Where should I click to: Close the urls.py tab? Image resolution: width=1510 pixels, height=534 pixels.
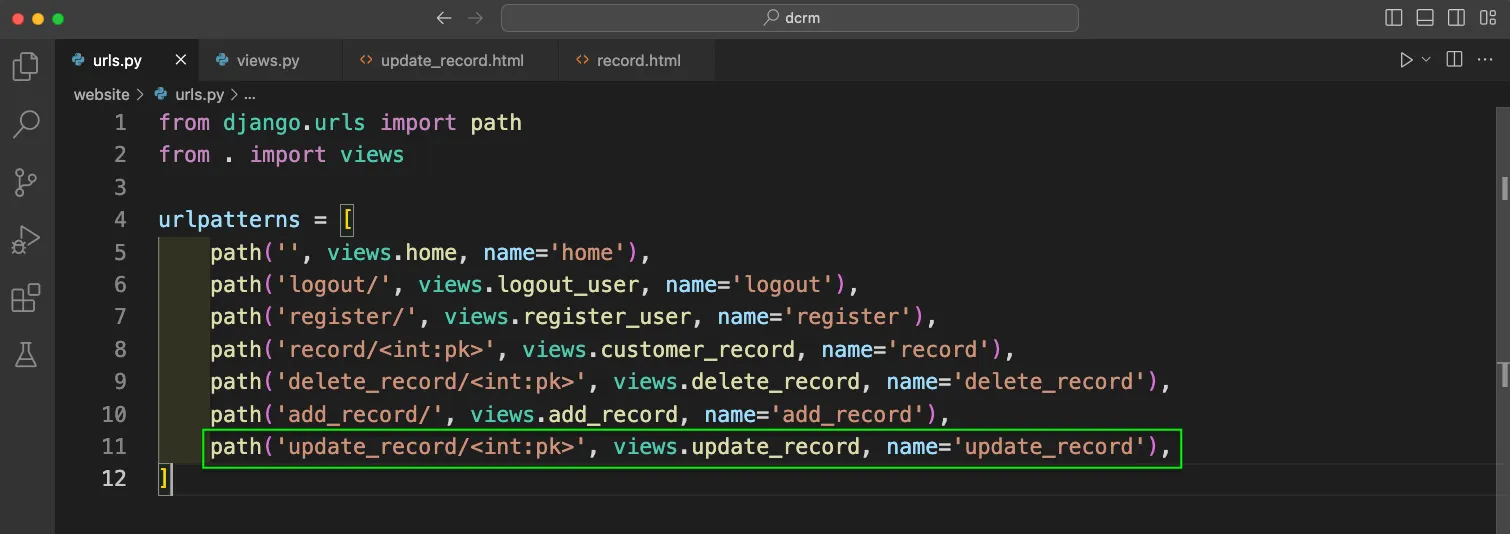click(181, 60)
